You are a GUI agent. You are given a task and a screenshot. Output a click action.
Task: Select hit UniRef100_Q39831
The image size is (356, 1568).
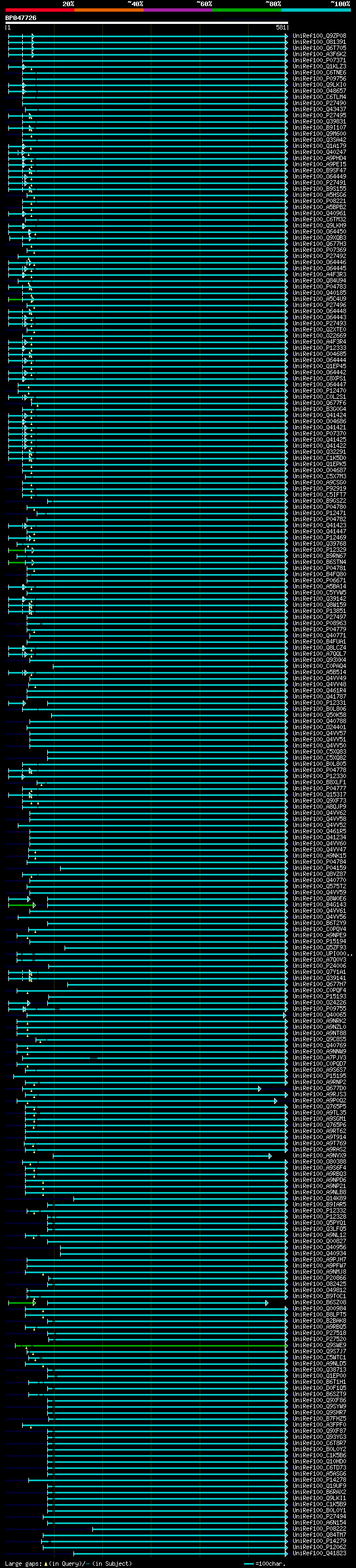coord(319,121)
